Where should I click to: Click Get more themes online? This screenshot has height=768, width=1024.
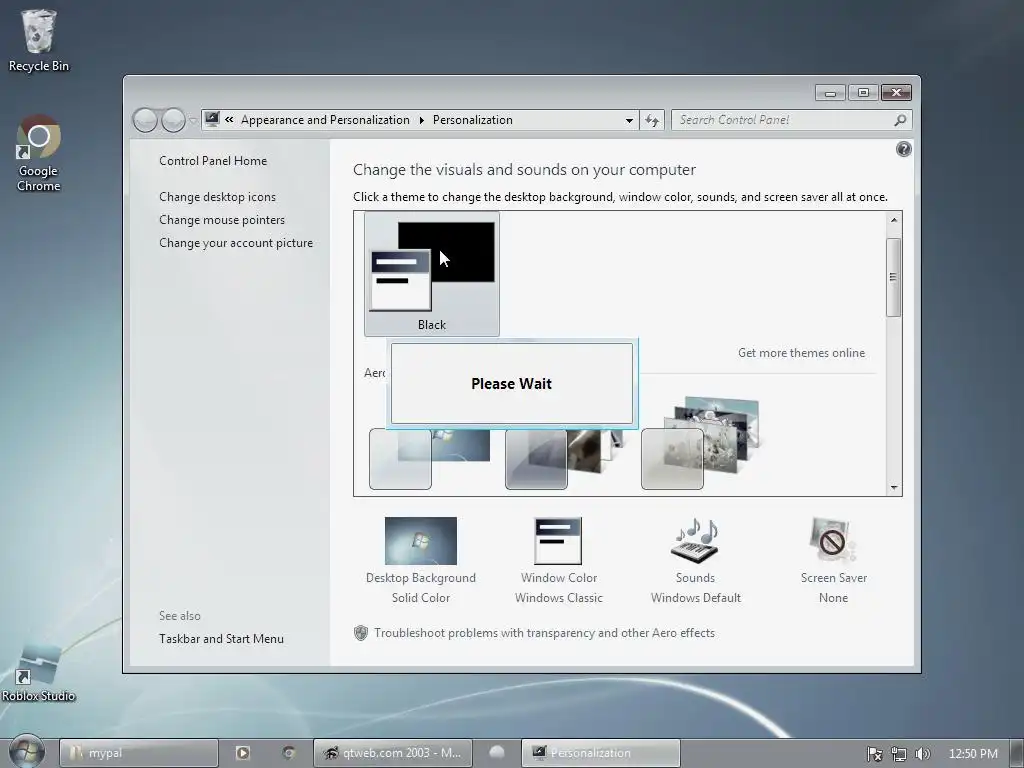(801, 353)
